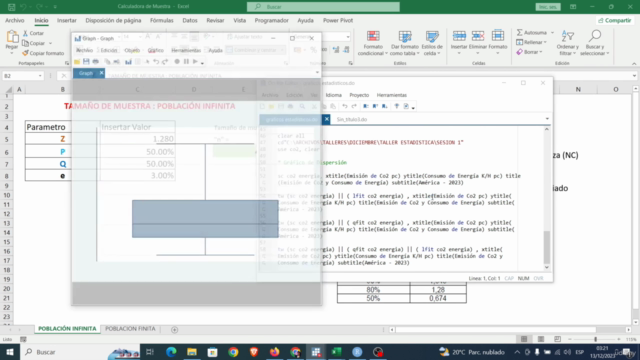Switch to Page Break Preview in status bar

coord(558,339)
